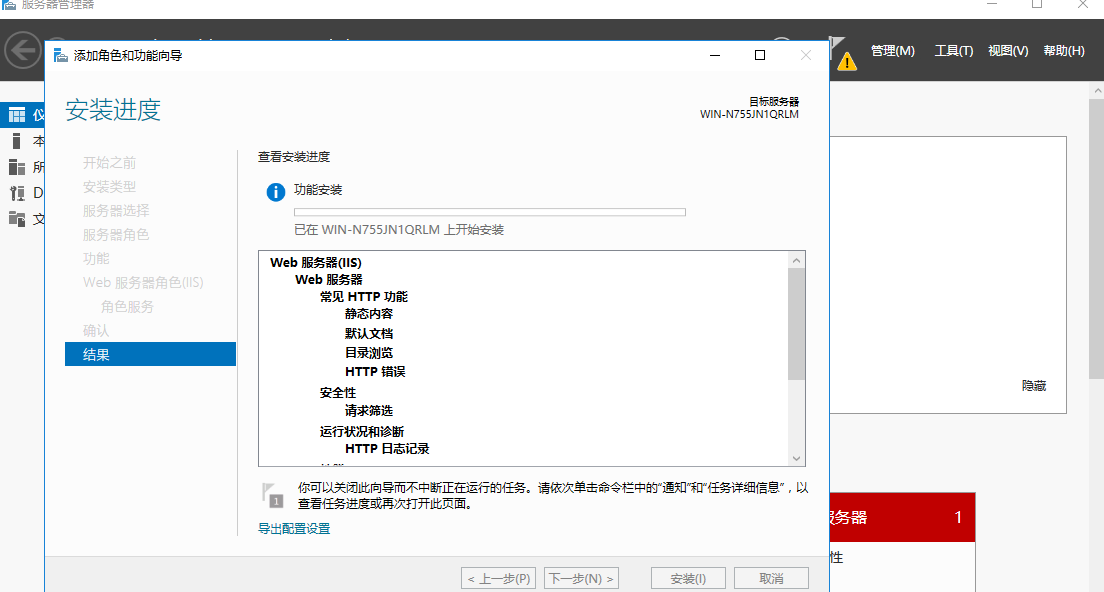
Task: Click the Server Manager back arrow button
Action: coord(23,51)
